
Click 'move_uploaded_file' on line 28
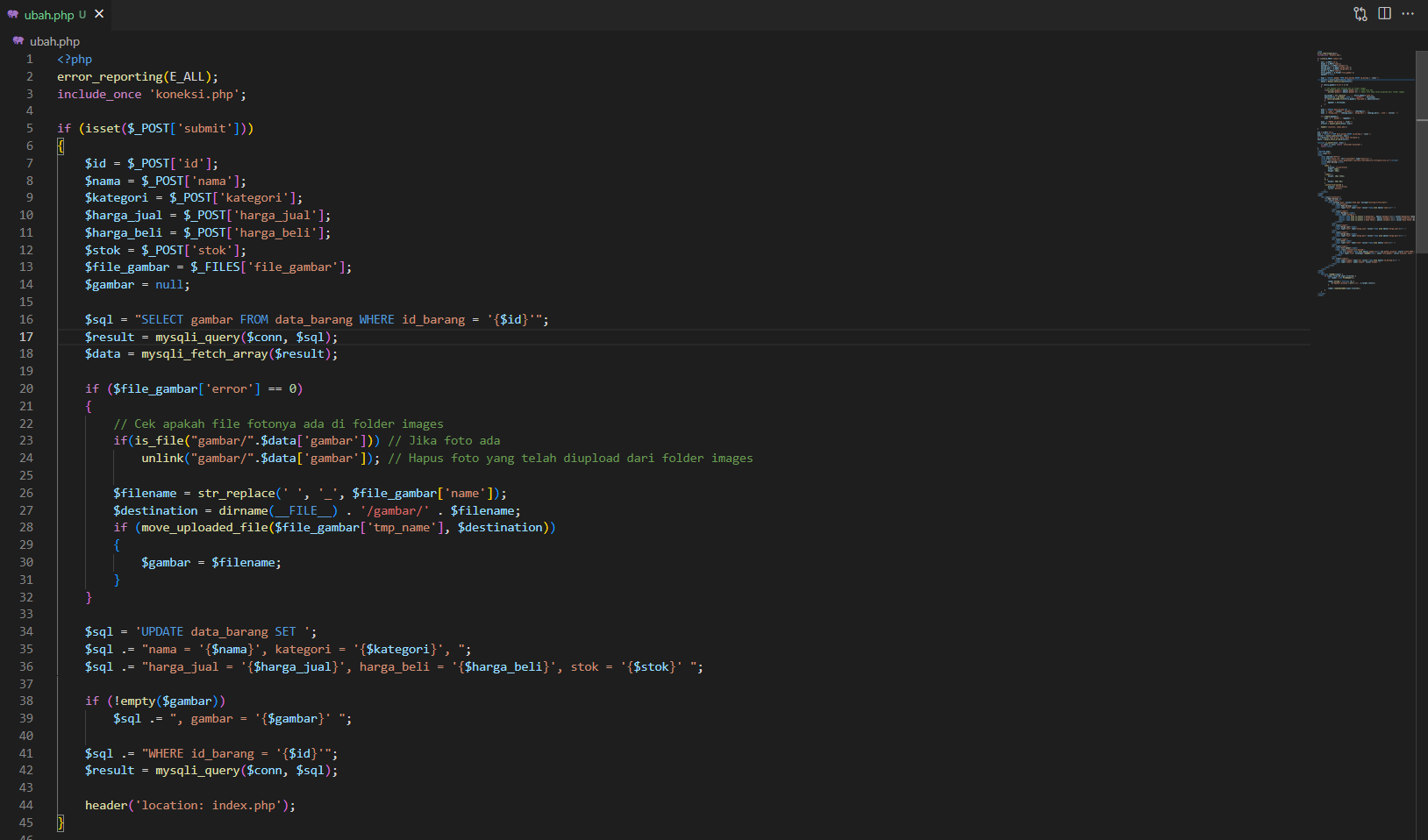coord(204,528)
